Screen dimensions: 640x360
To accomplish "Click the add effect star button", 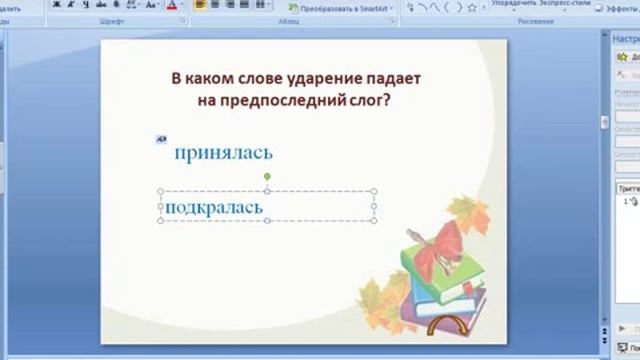I will pyautogui.click(x=627, y=57).
